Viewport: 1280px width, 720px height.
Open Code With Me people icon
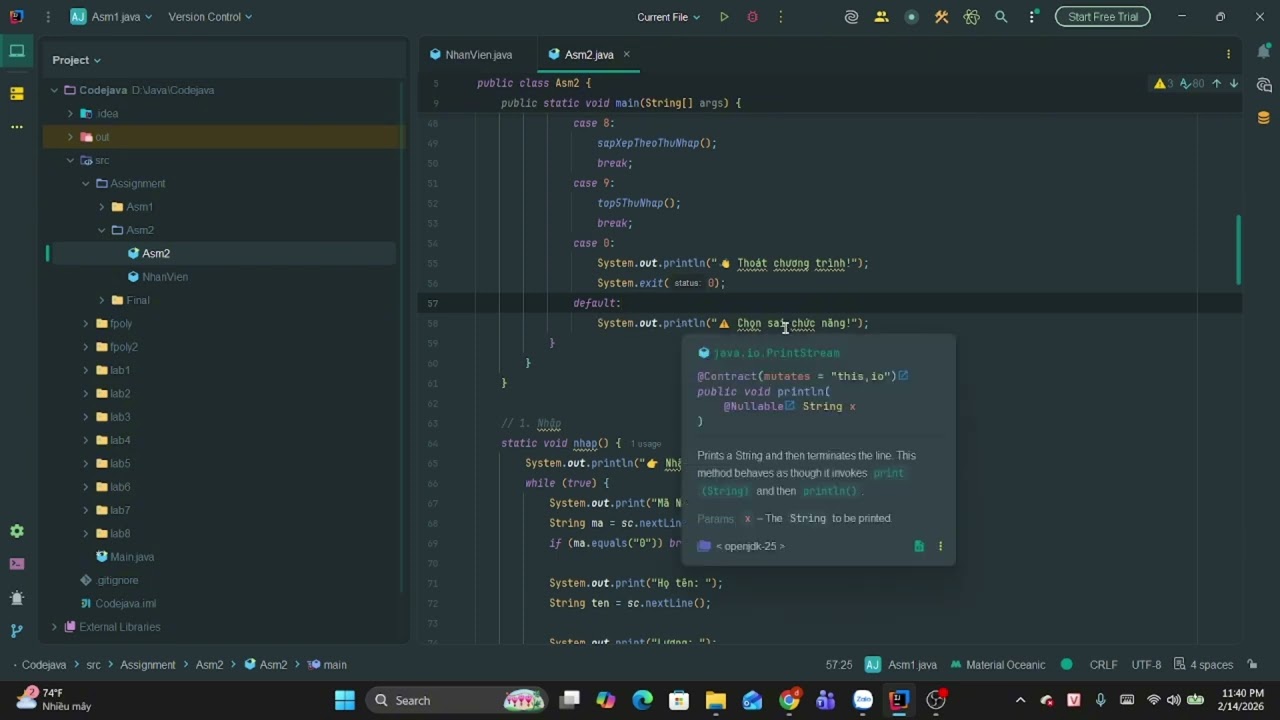881,17
